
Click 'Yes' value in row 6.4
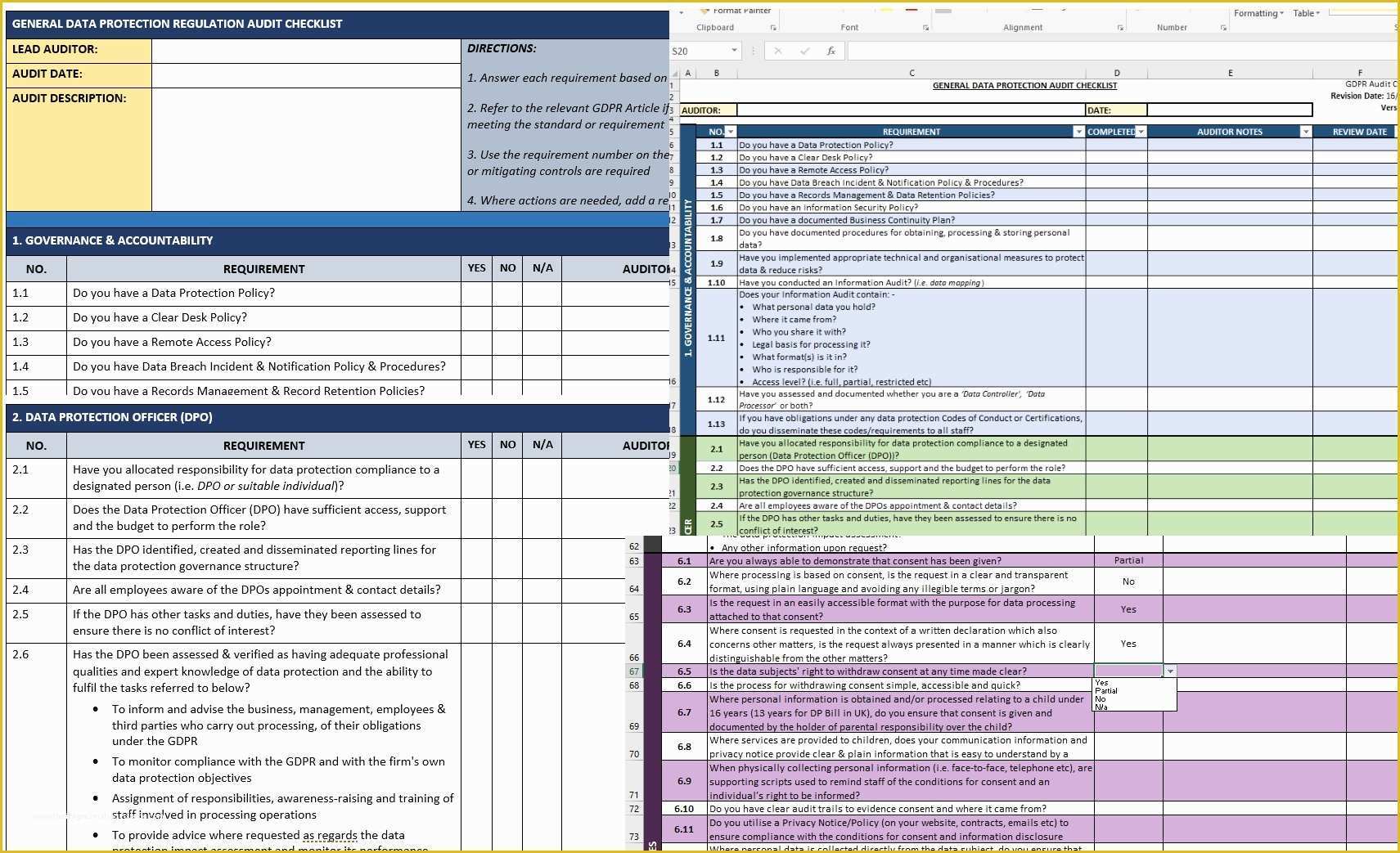tap(1128, 644)
